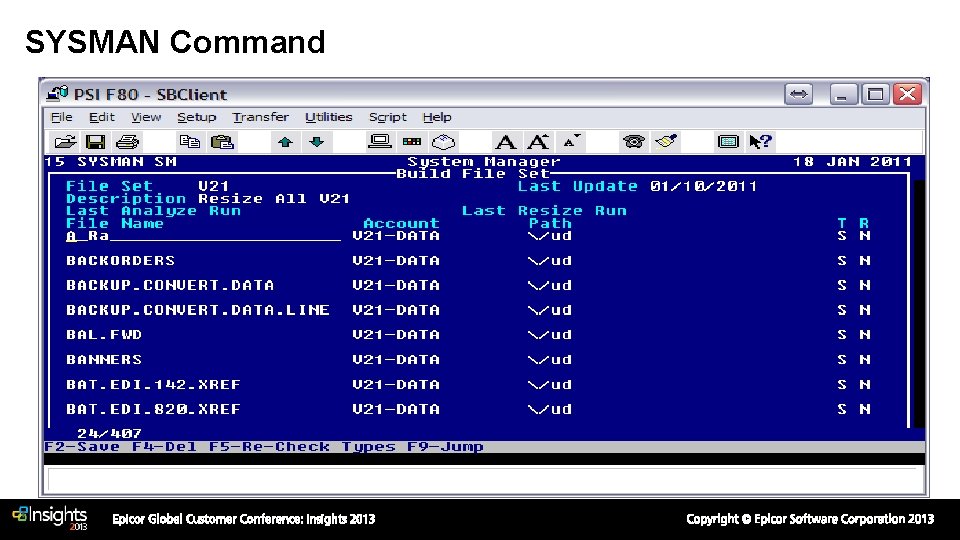This screenshot has width=960, height=540.
Task: Click the Last Update date 01/10/2011
Action: tap(703, 186)
